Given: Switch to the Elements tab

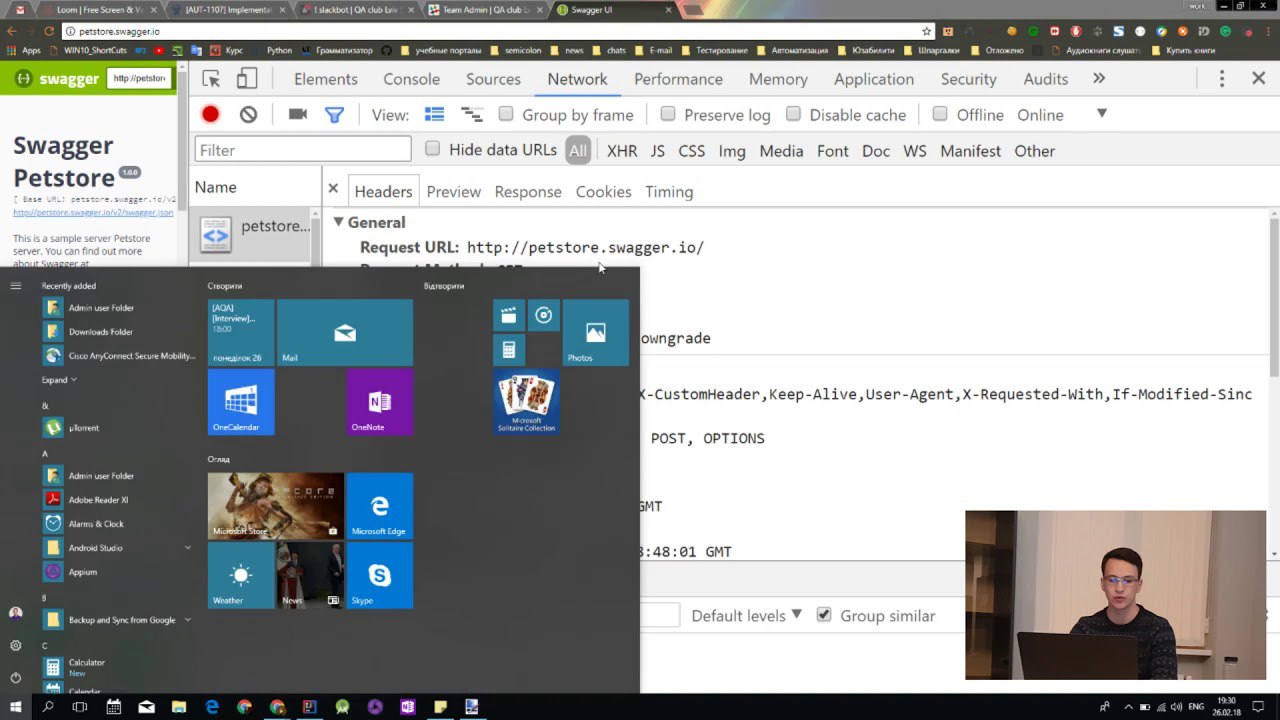Looking at the screenshot, I should (x=325, y=79).
